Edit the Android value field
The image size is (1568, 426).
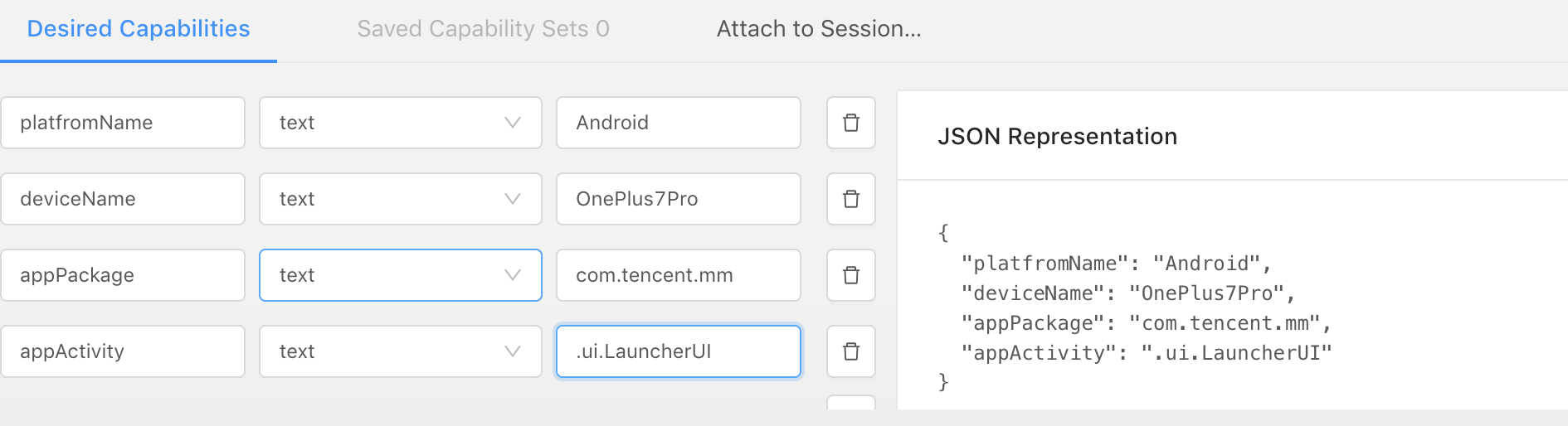[x=678, y=123]
